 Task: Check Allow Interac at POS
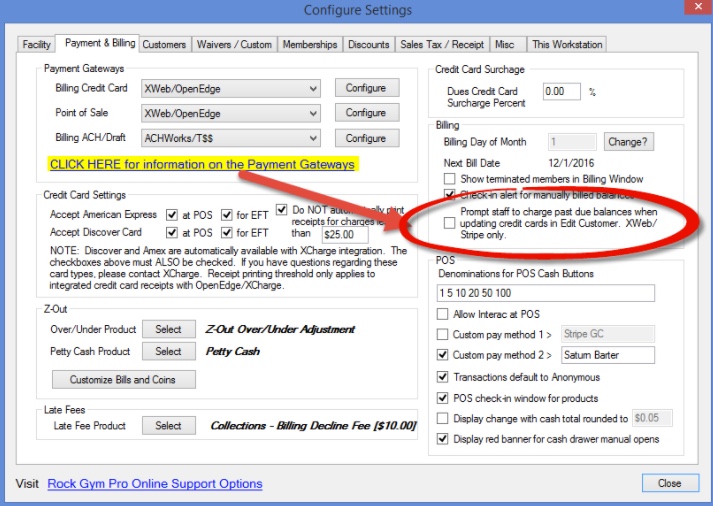[442, 314]
